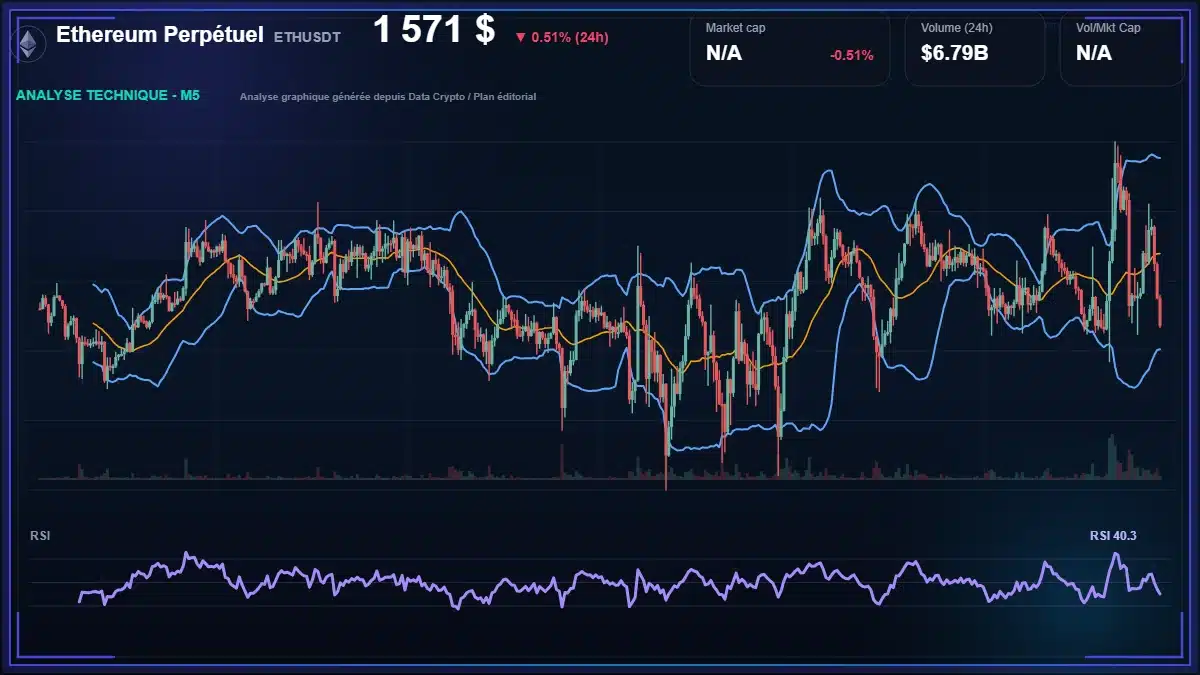Click the RSI 40.3 reading

pos(1113,536)
